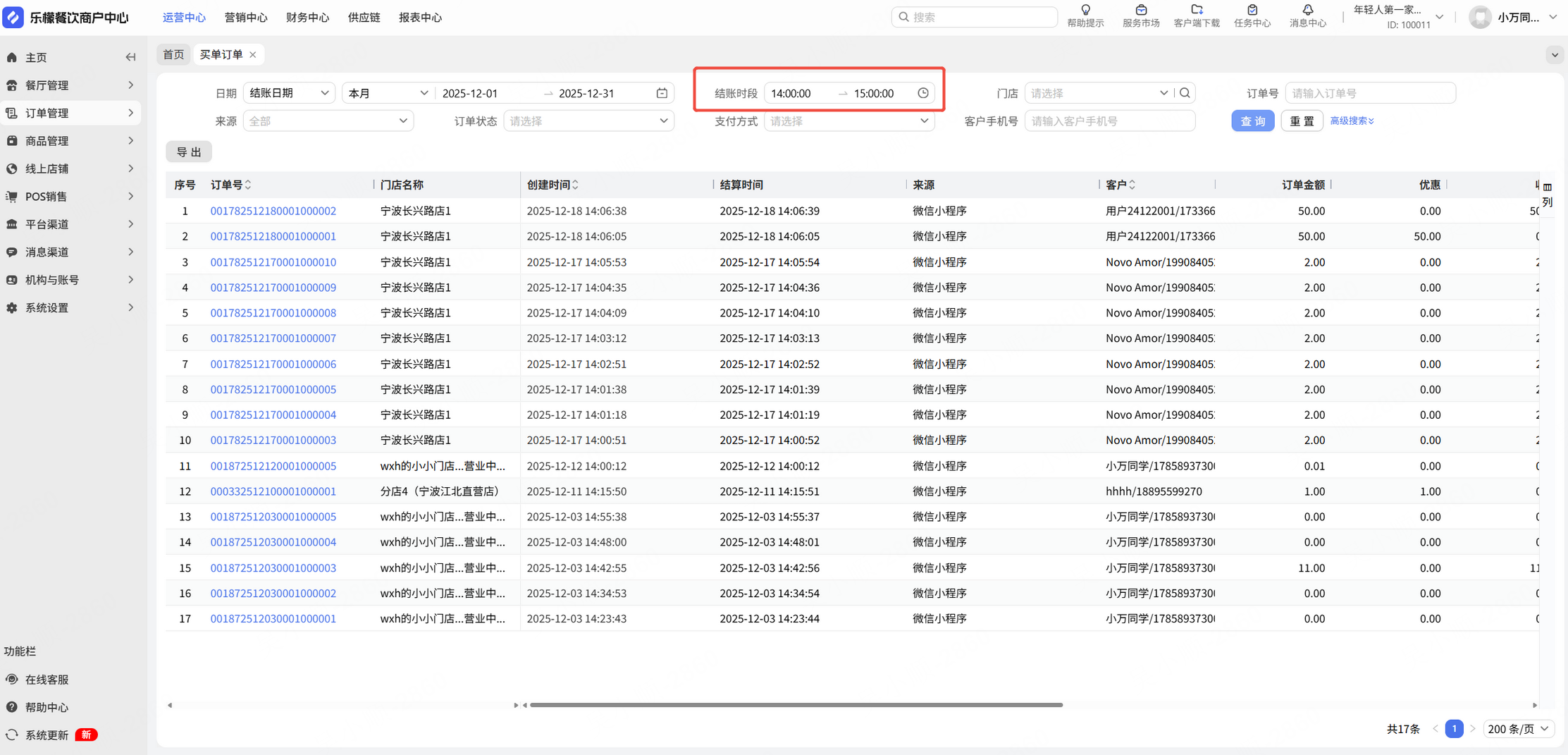1568x755 pixels.
Task: Sort by 客户 column
Action: click(x=1132, y=185)
